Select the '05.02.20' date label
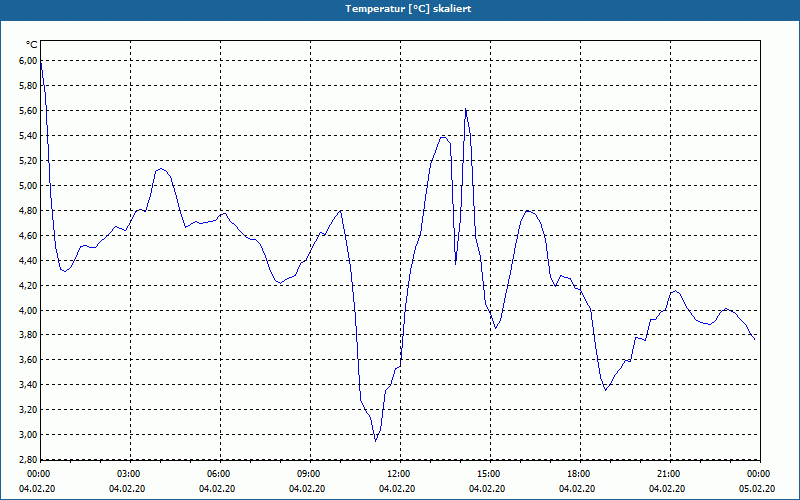This screenshot has width=800, height=500. pos(757,489)
